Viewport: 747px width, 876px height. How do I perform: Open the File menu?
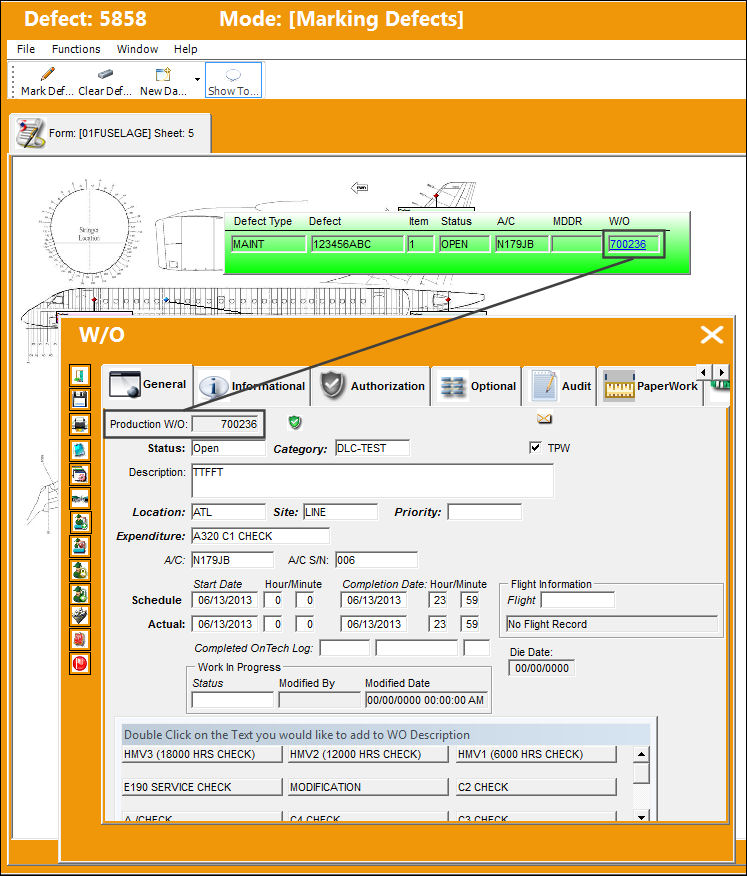click(26, 49)
